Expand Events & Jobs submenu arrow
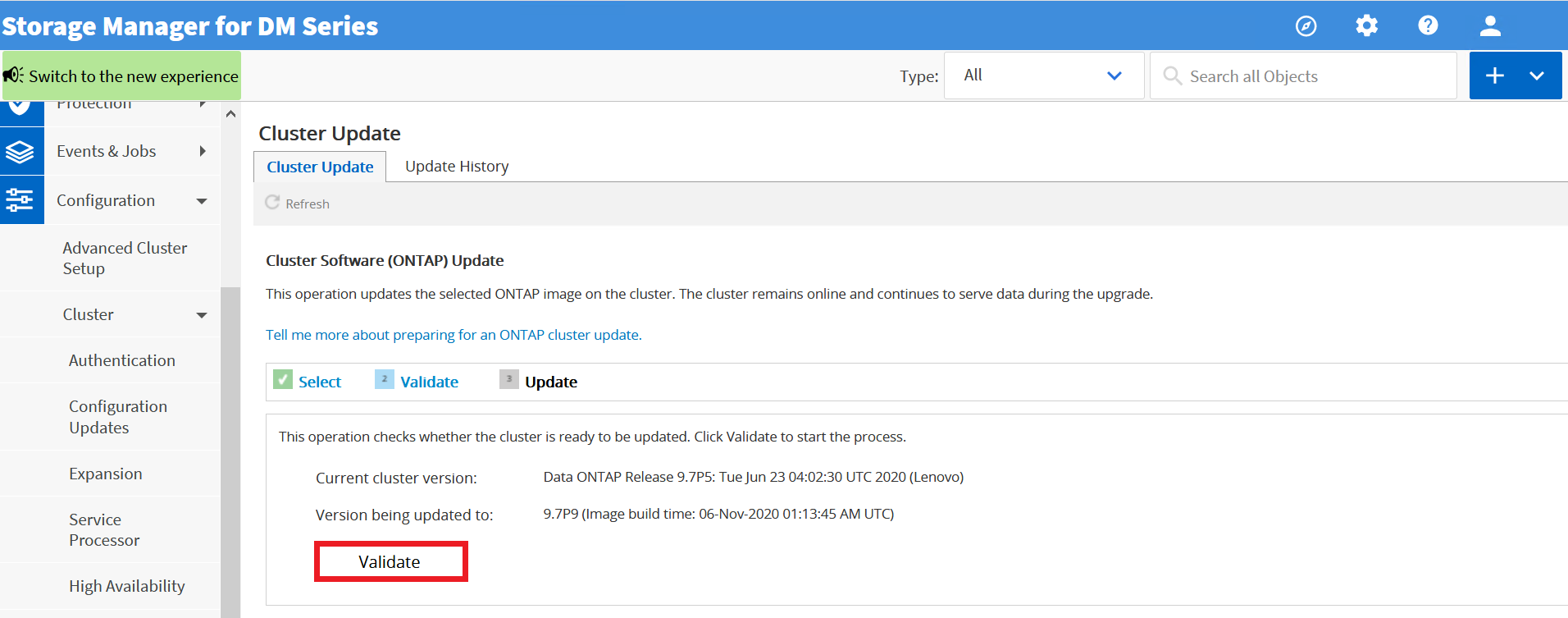1568x618 pixels. pyautogui.click(x=203, y=151)
